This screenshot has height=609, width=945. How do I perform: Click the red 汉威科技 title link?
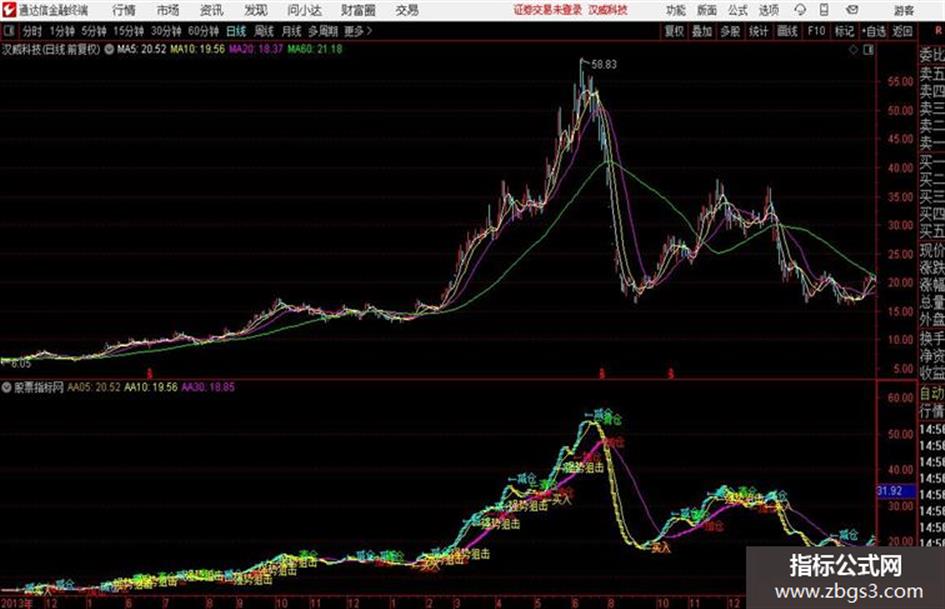[x=608, y=10]
